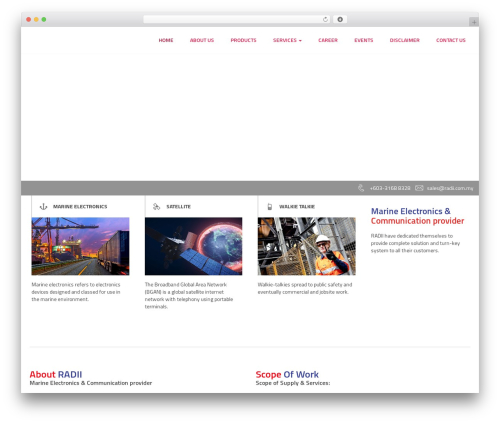Go to the ABOUT US page
Viewport: 500px width, 423px height.
click(x=202, y=40)
